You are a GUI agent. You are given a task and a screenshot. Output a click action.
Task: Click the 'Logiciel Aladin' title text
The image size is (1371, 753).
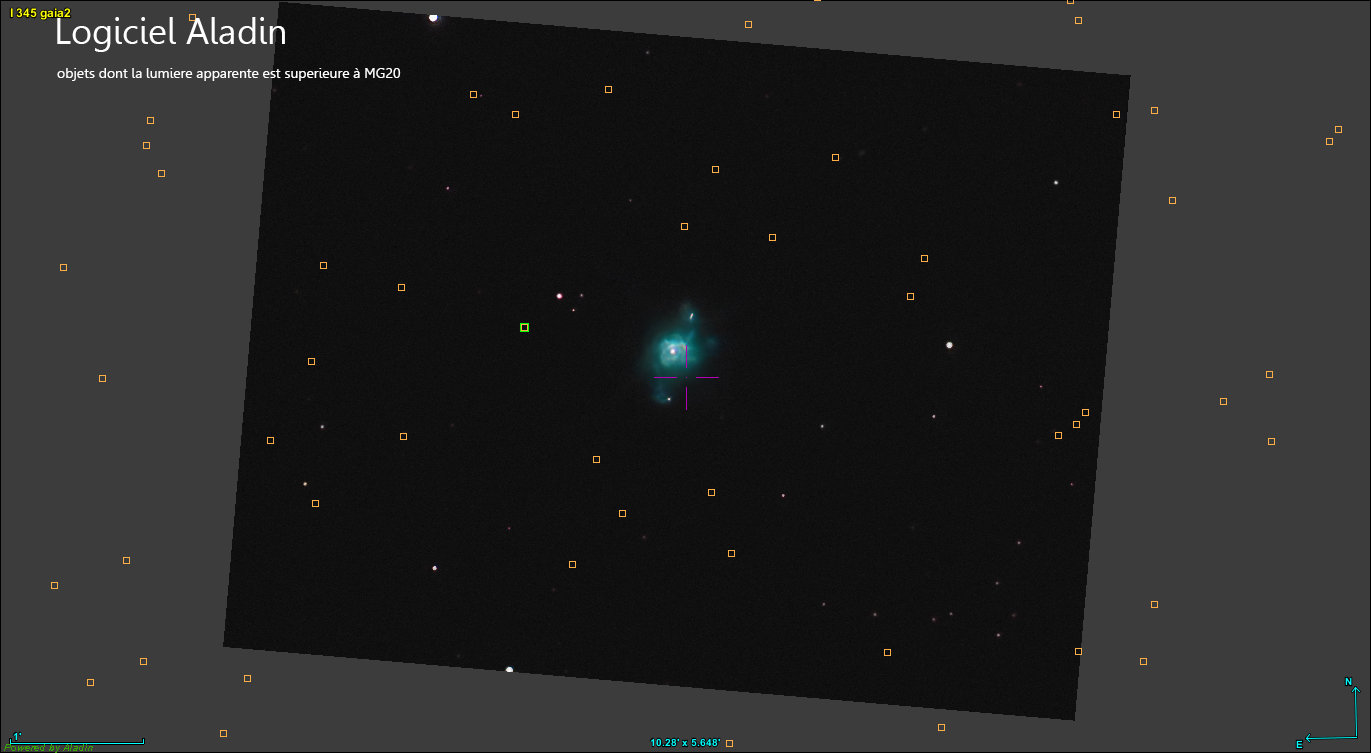tap(170, 33)
